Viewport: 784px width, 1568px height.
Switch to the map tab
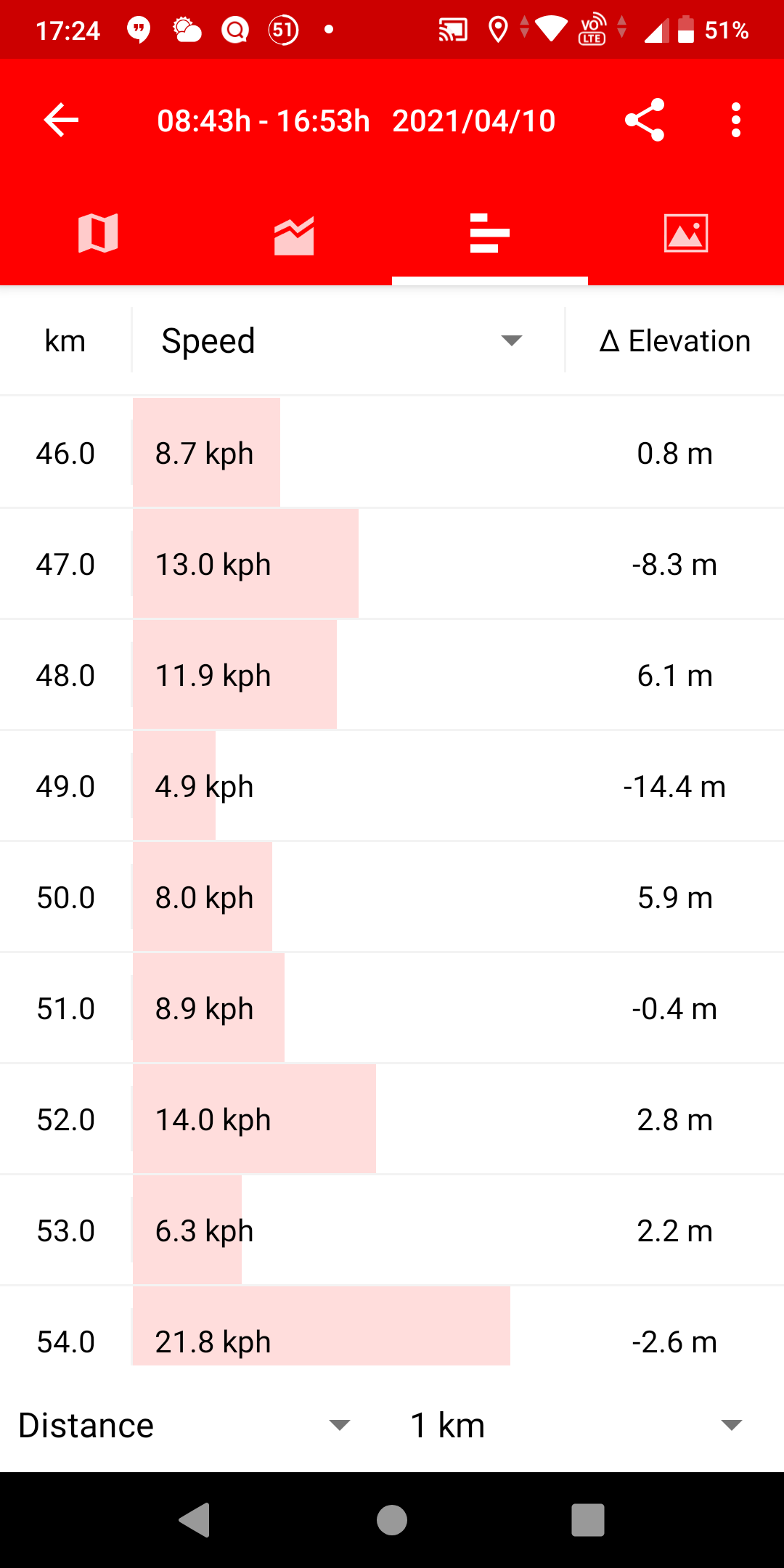coord(98,234)
